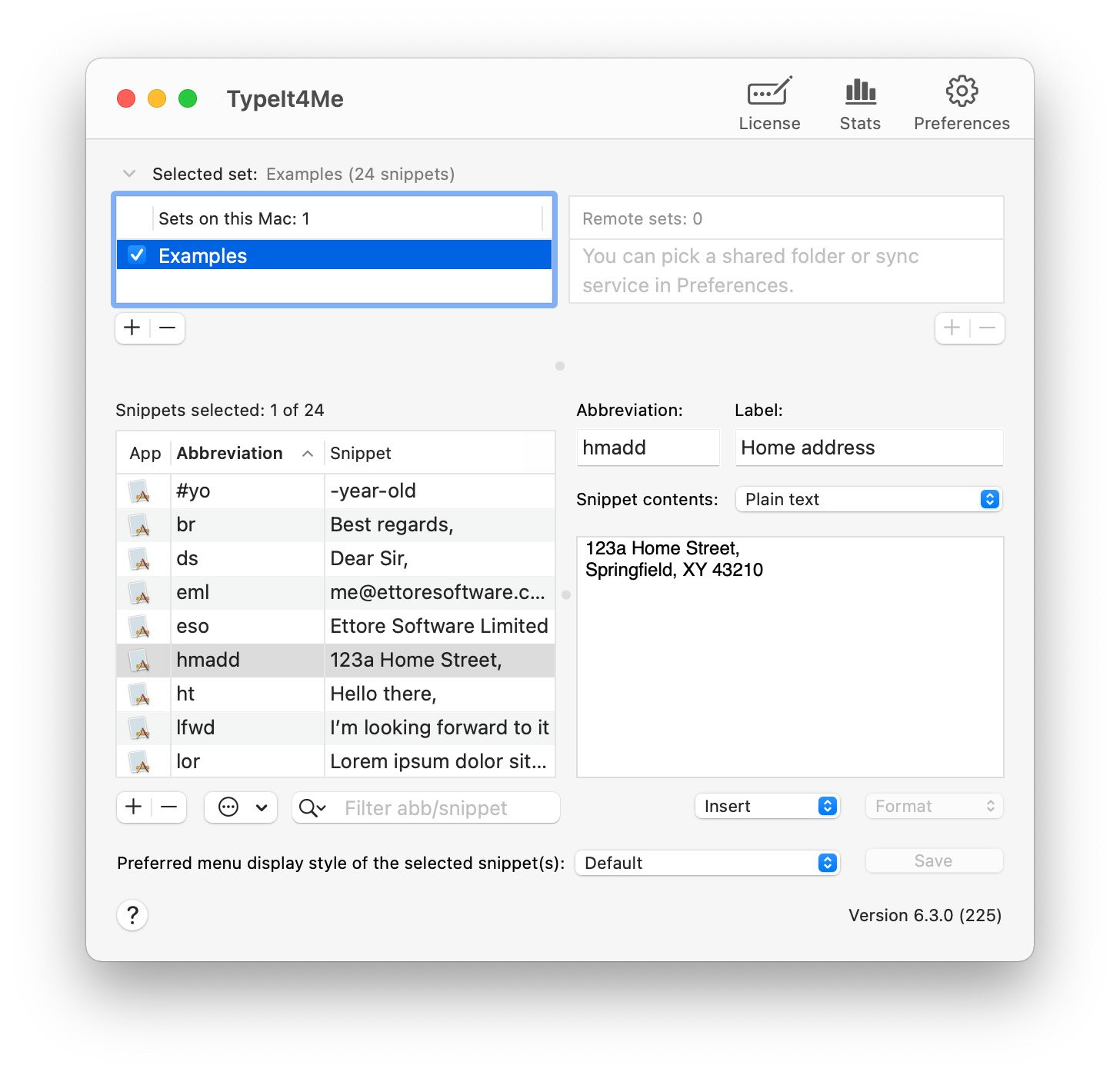This screenshot has height=1075, width=1120.
Task: Click the '-year-old' snippet cell
Action: [439, 491]
